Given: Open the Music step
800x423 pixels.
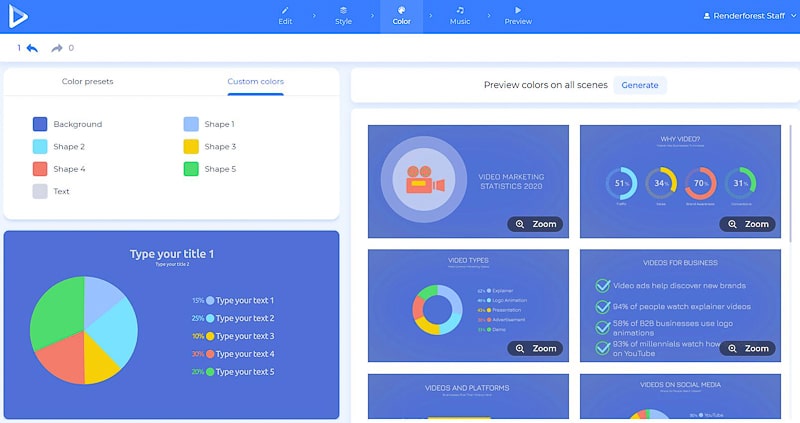Looking at the screenshot, I should [x=459, y=16].
